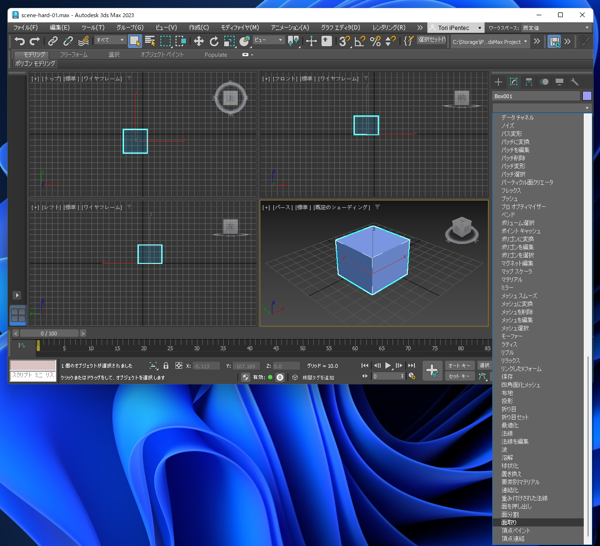Open the すべて selection filter dropdown
This screenshot has height=546, width=600.
(x=110, y=40)
